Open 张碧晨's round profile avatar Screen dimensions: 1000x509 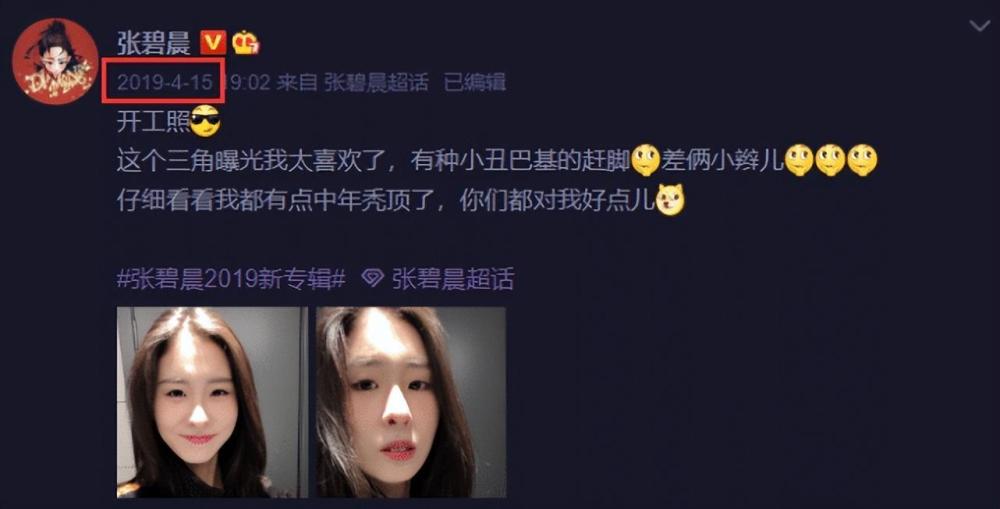[x=55, y=62]
